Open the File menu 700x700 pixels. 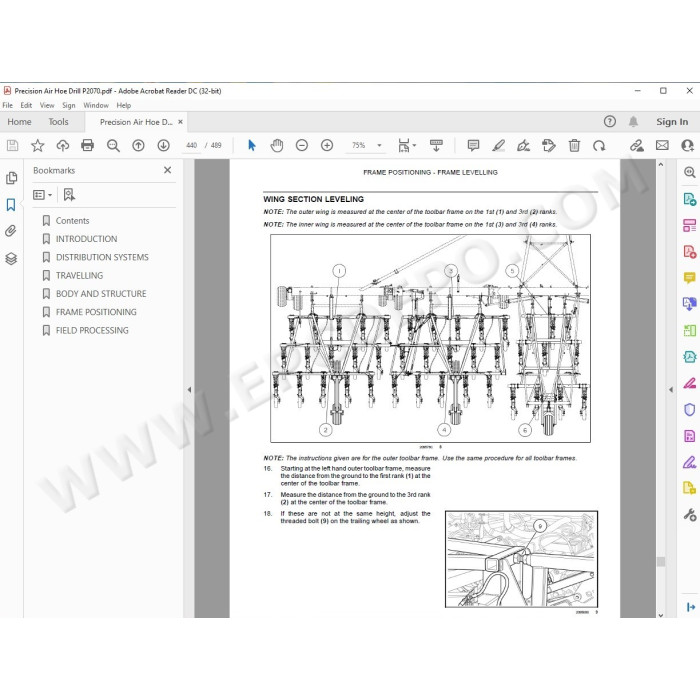pos(8,105)
